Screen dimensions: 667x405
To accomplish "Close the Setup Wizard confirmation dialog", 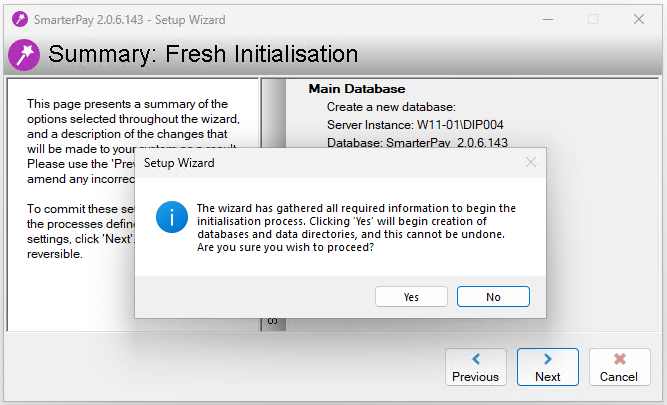I will tap(530, 162).
